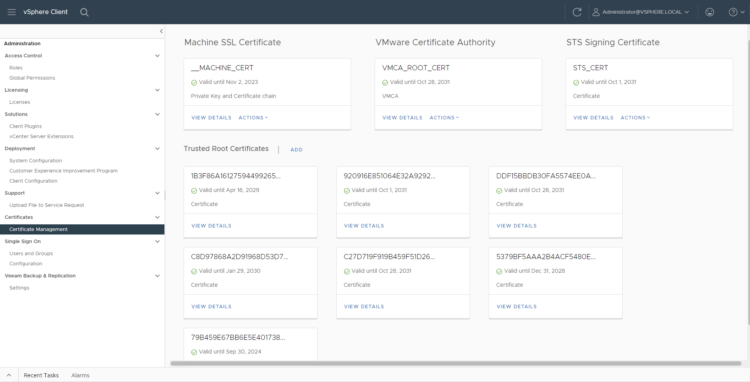The height and width of the screenshot is (382, 750).
Task: Collapse the navigation sidebar arrow
Action: click(x=161, y=31)
